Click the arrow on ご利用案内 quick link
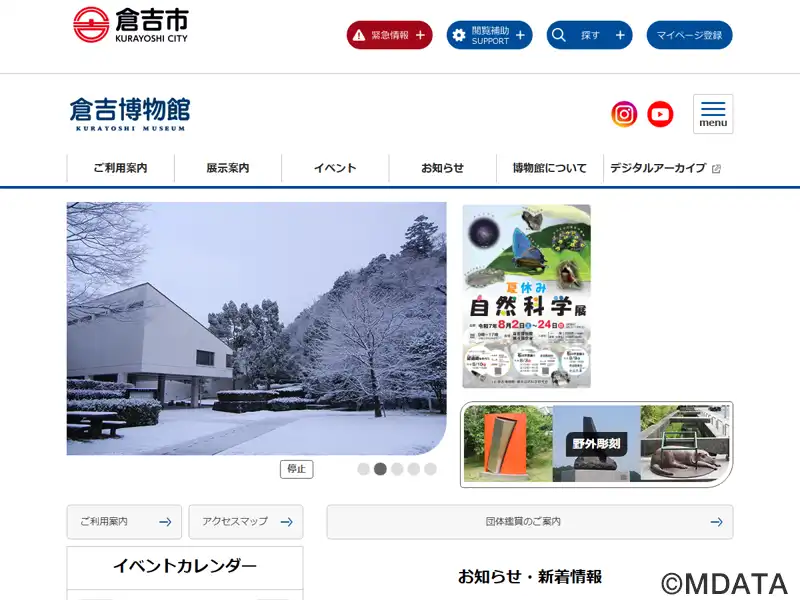Viewport: 800px width, 600px height. click(165, 522)
